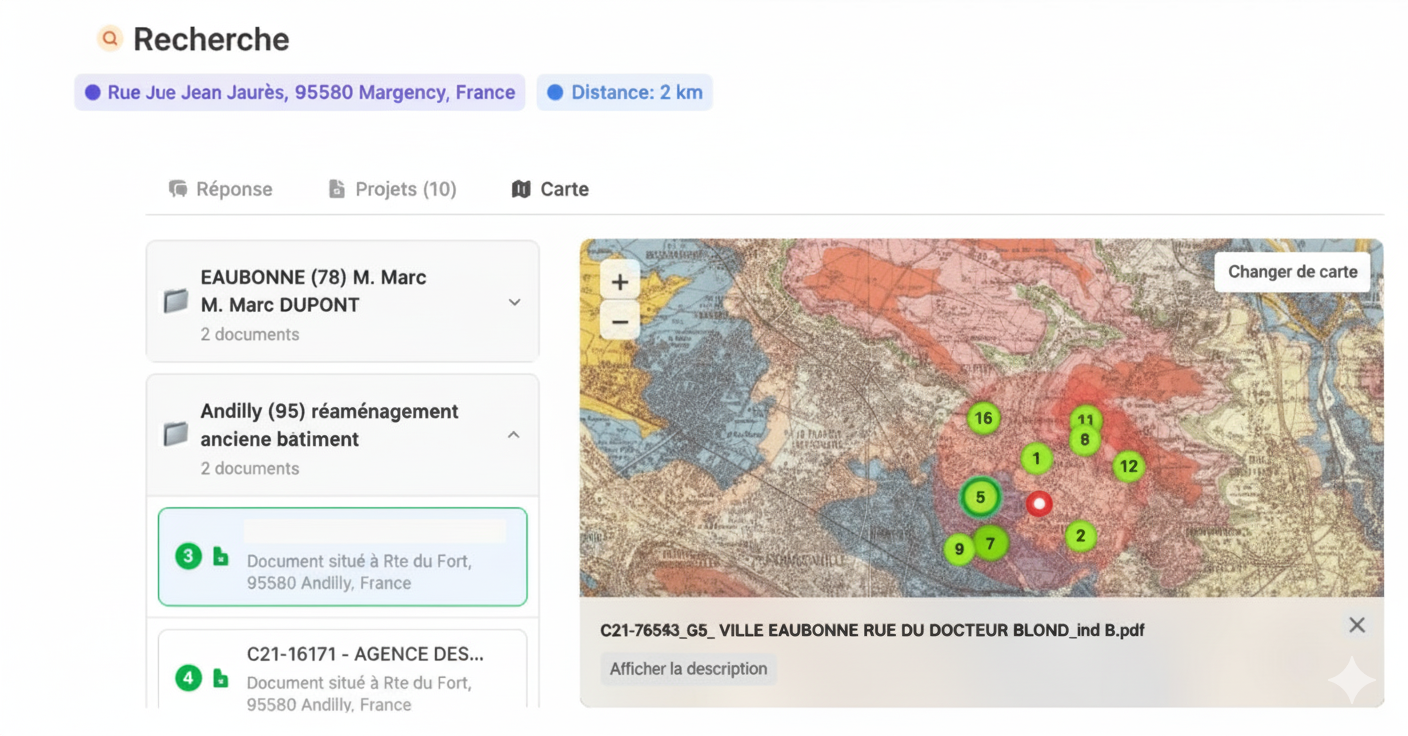Image resolution: width=1408 pixels, height=736 pixels.
Task: Click map marker number 12
Action: coord(1128,465)
